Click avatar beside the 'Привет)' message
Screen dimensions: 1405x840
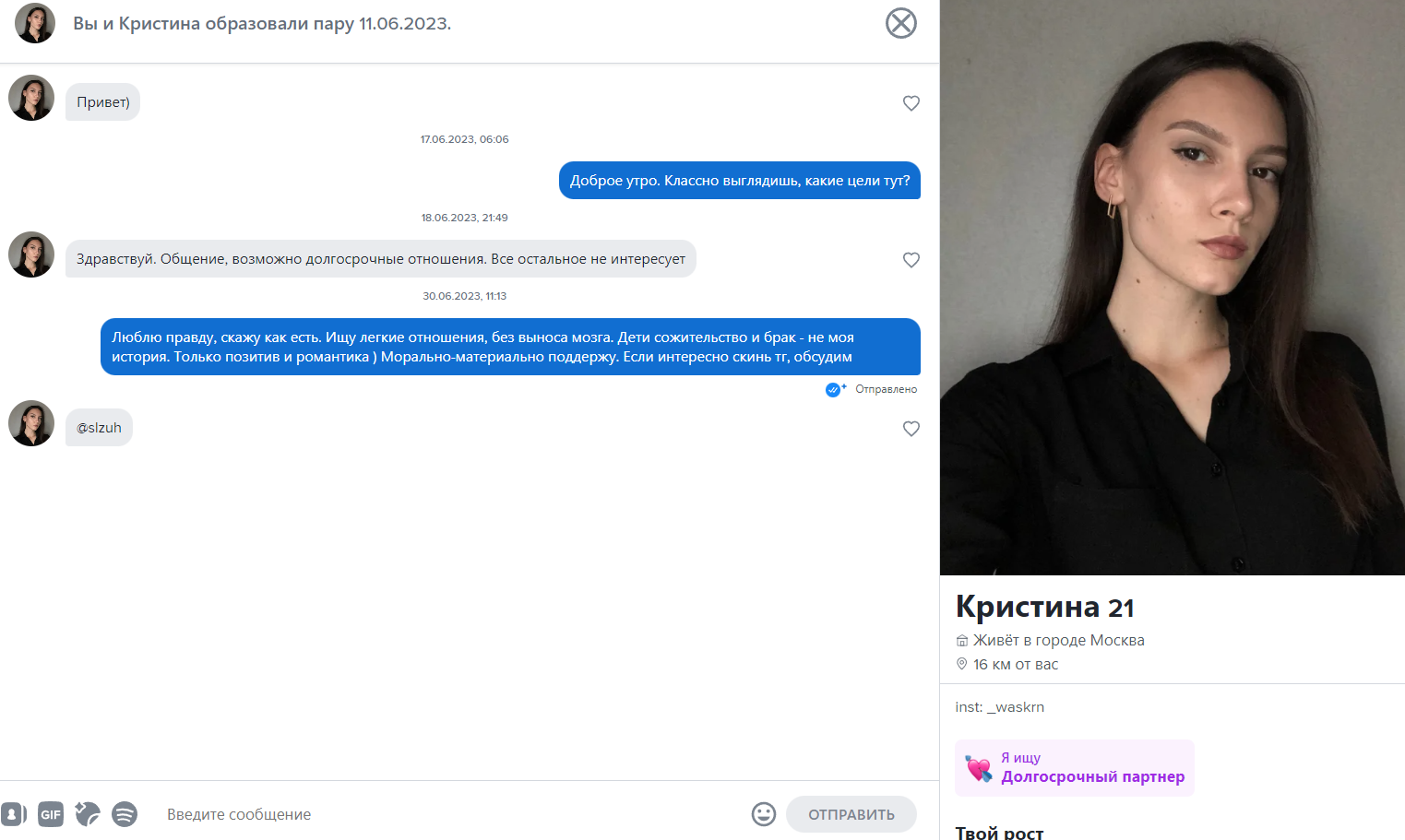click(x=31, y=98)
